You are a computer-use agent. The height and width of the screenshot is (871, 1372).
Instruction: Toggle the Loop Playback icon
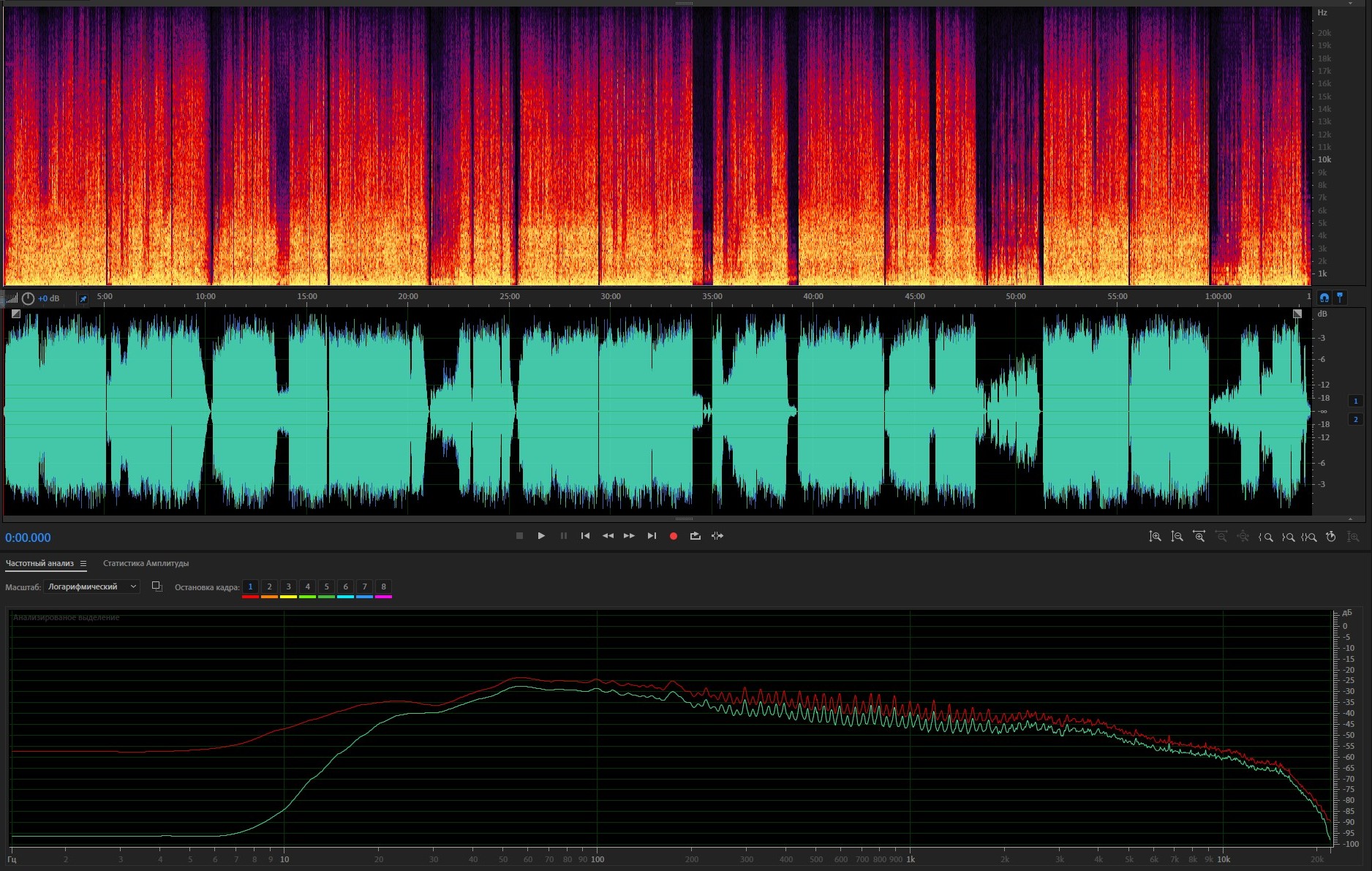pyautogui.click(x=695, y=536)
